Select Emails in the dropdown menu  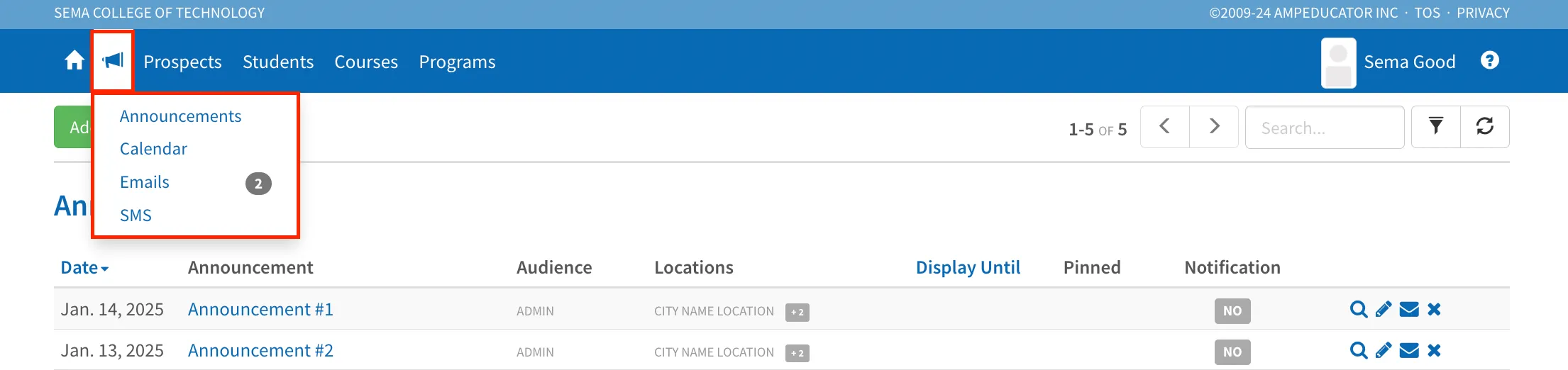pyautogui.click(x=145, y=182)
